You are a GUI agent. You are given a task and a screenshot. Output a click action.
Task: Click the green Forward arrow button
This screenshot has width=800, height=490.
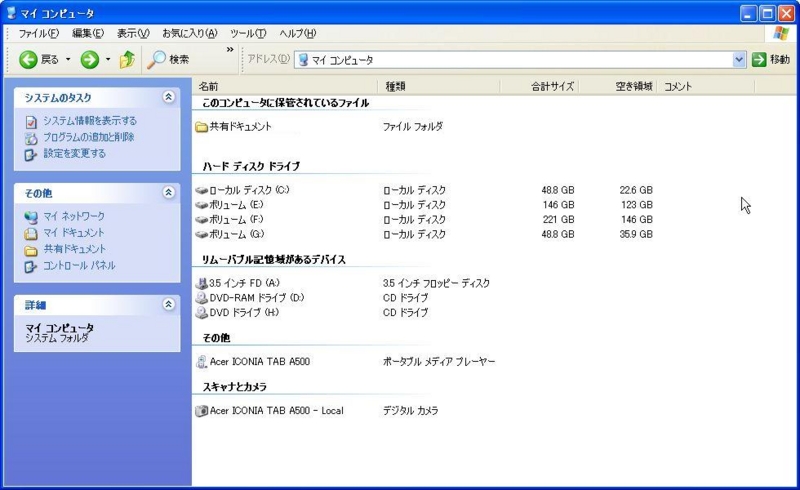pyautogui.click(x=89, y=60)
